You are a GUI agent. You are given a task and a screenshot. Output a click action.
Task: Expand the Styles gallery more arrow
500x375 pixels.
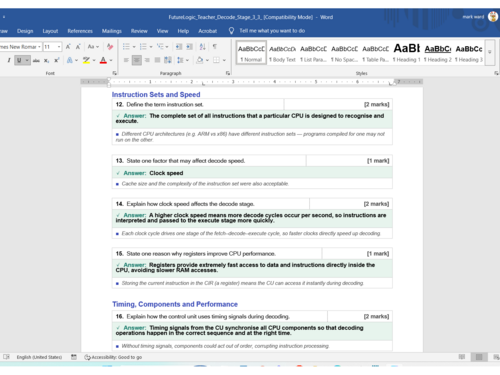(x=490, y=52)
